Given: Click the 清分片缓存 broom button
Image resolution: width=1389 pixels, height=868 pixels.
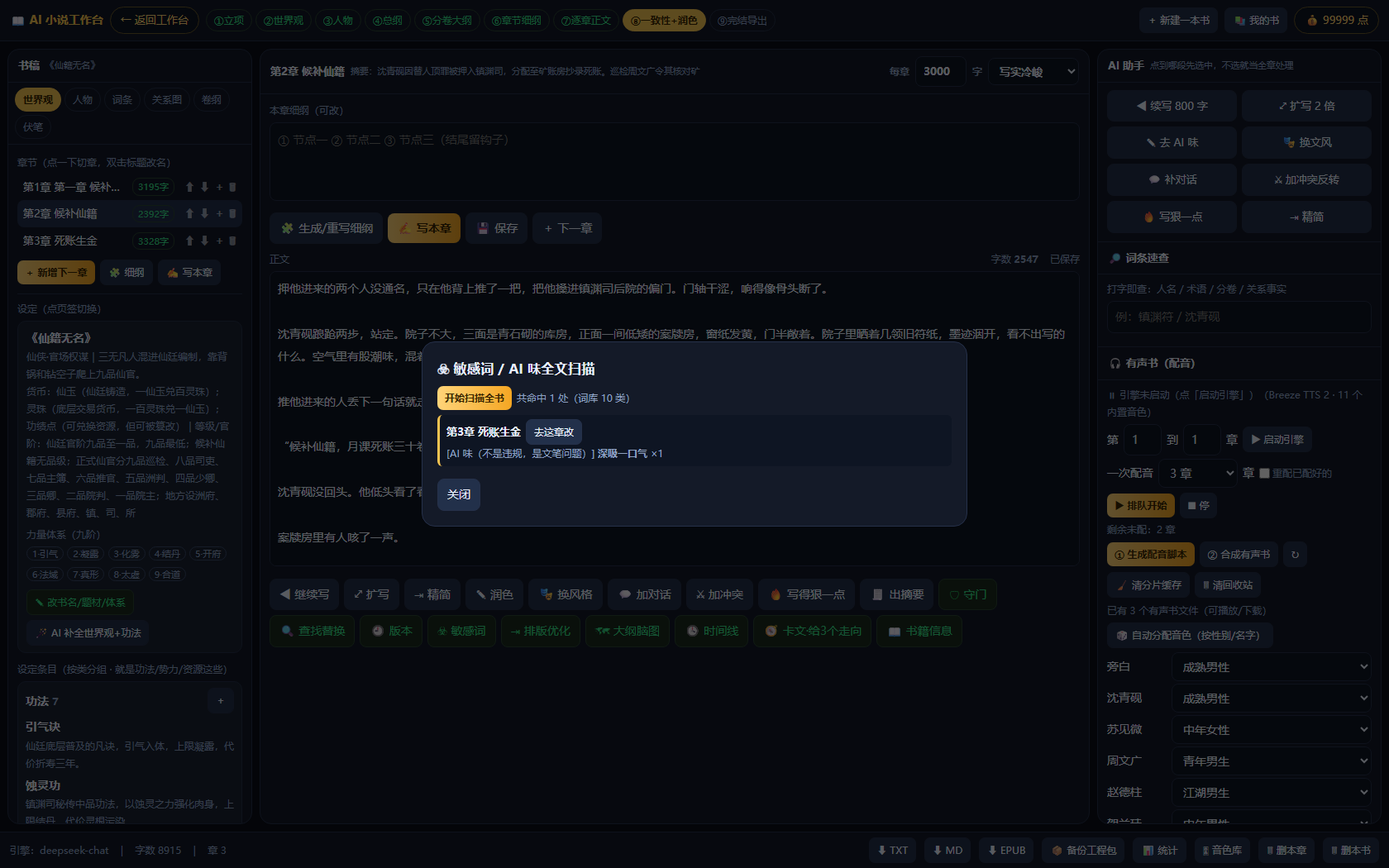Looking at the screenshot, I should 1148,584.
